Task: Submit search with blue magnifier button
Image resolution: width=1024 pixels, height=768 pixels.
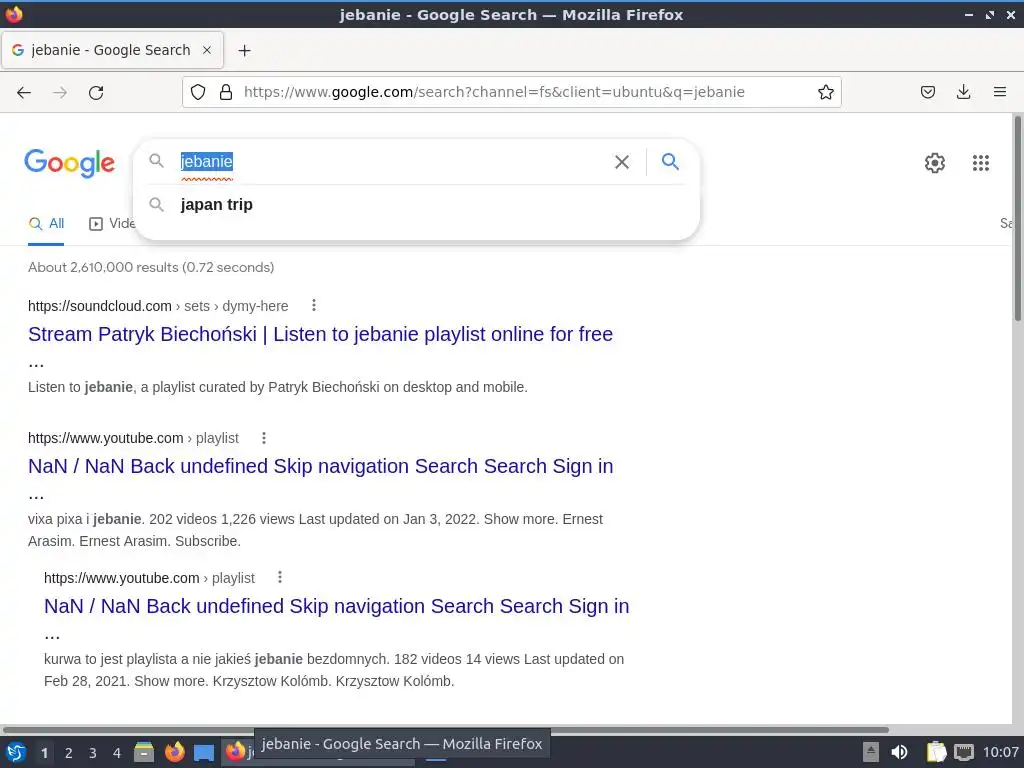Action: [670, 161]
